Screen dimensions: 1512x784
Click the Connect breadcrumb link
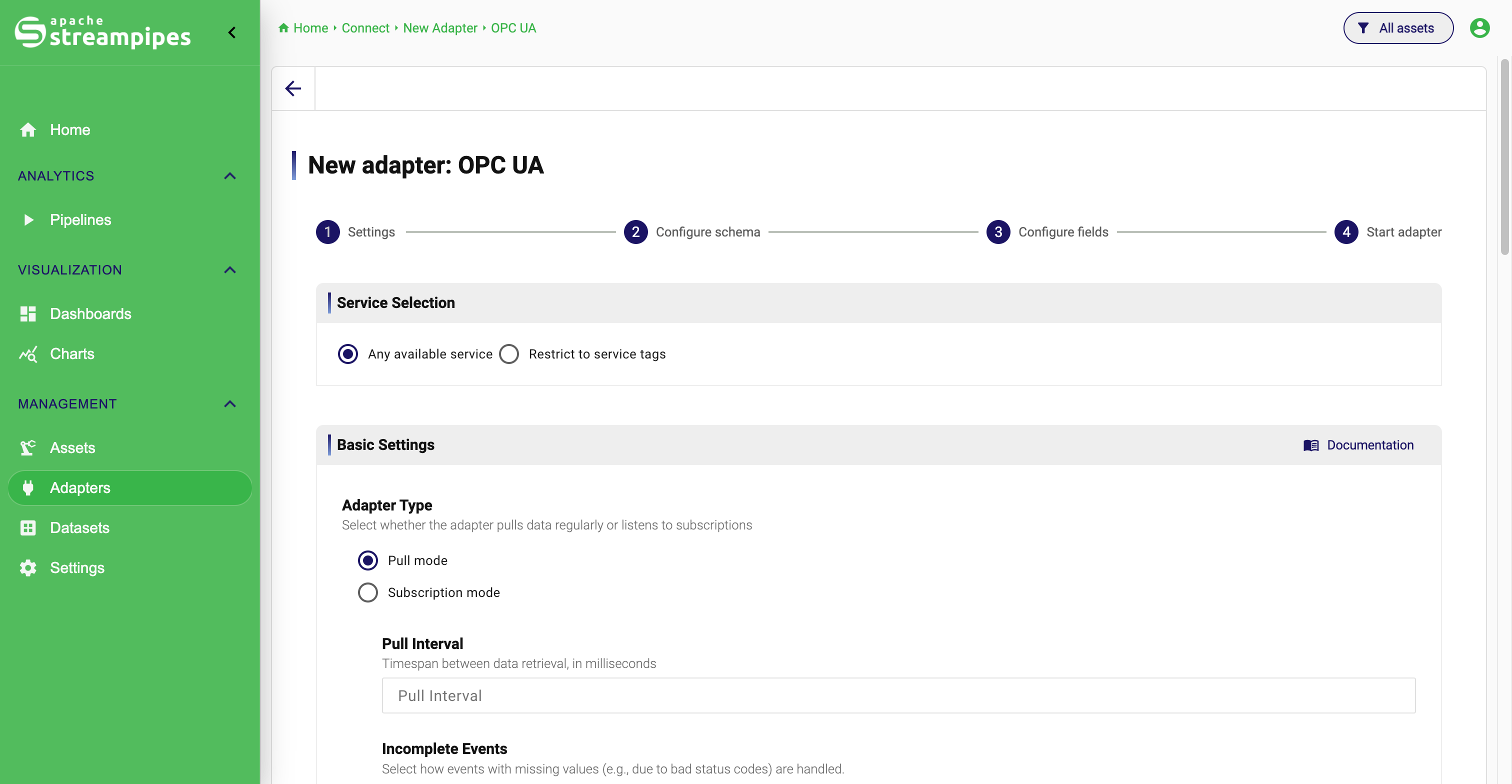(365, 27)
